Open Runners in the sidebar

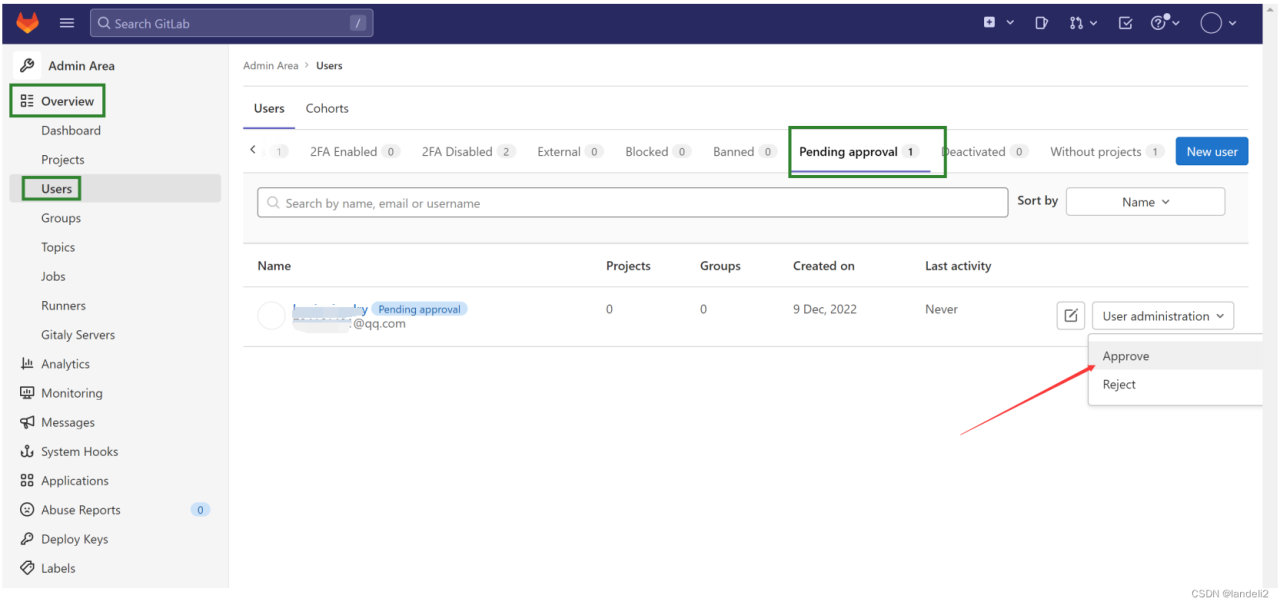tap(63, 306)
